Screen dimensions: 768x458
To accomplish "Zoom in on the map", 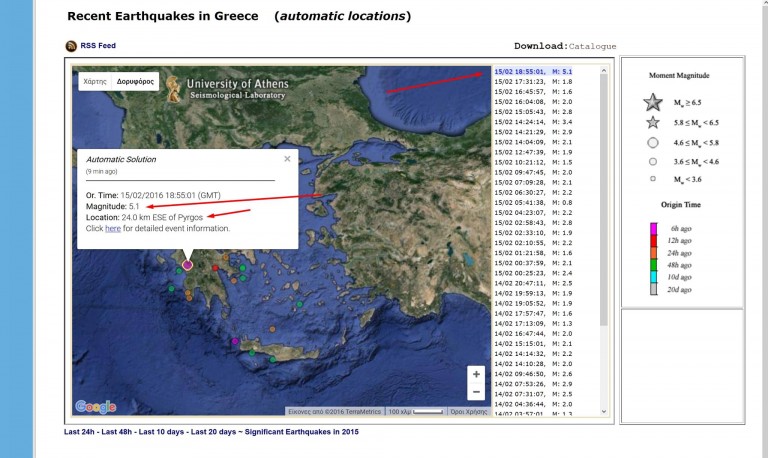I will (476, 374).
